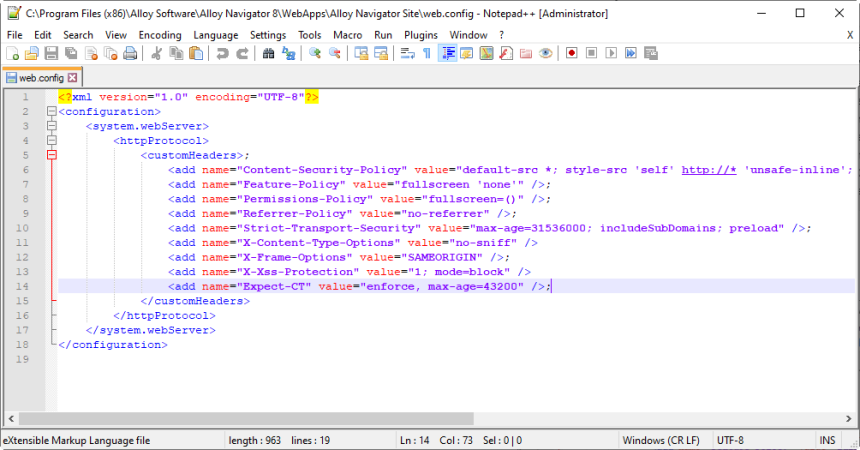The height and width of the screenshot is (450, 860).
Task: Click the Run macro multiple times icon
Action: click(x=632, y=54)
